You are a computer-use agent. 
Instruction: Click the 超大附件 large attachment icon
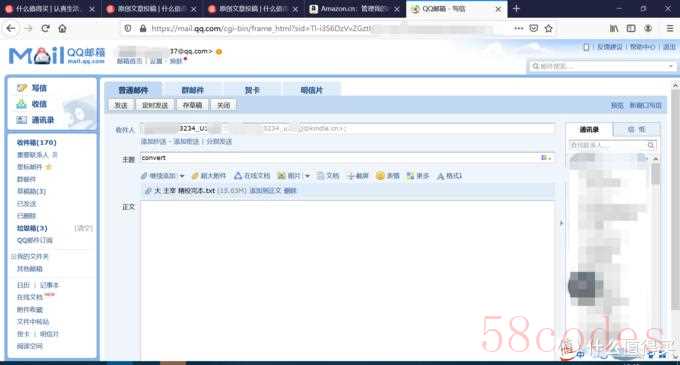195,176
